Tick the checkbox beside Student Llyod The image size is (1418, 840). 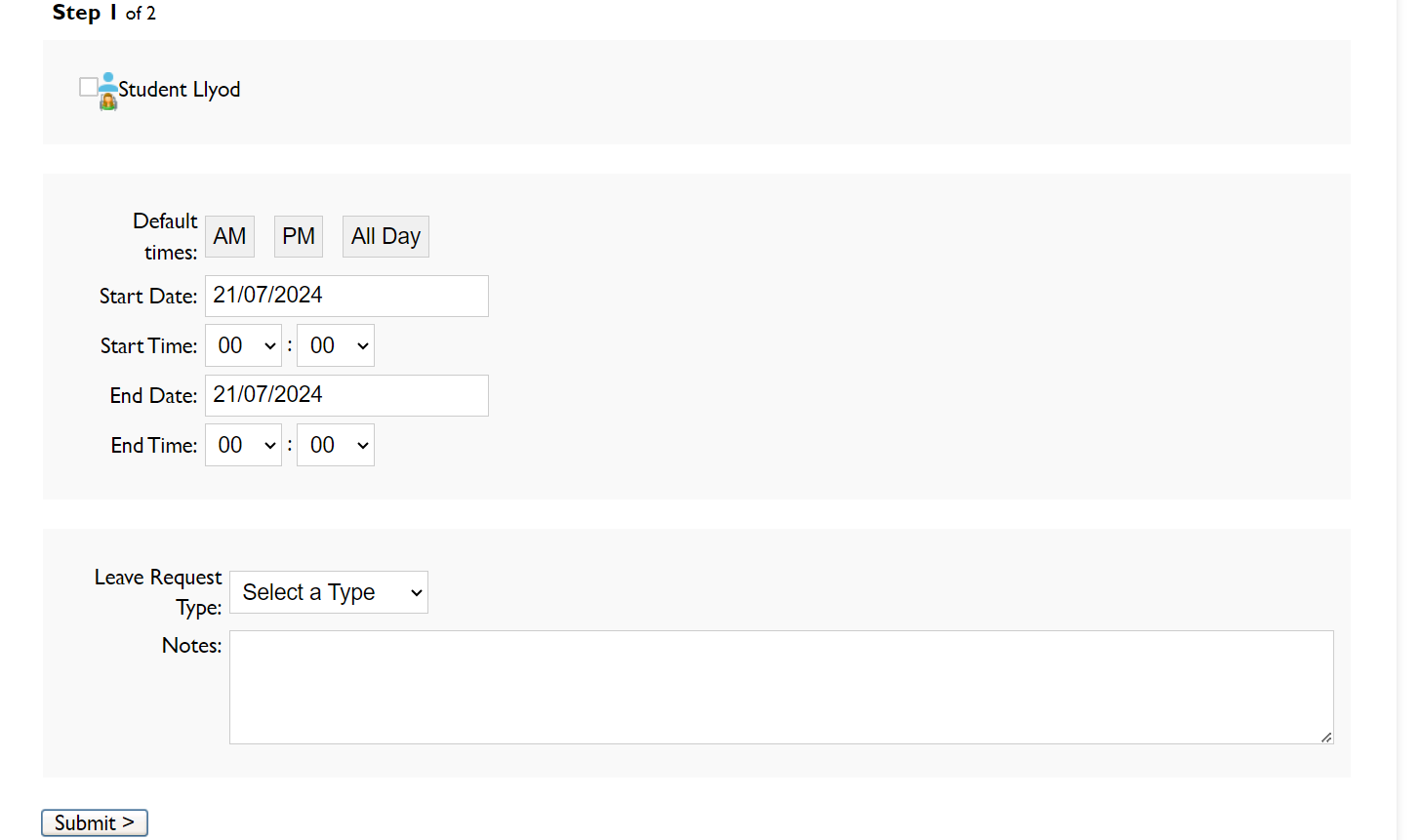[88, 87]
